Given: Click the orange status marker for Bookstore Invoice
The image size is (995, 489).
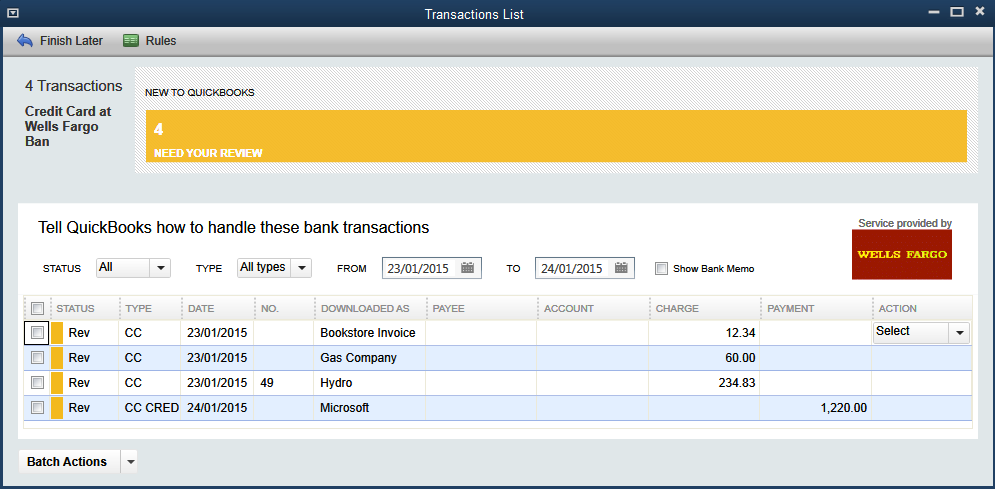Looking at the screenshot, I should coord(56,332).
